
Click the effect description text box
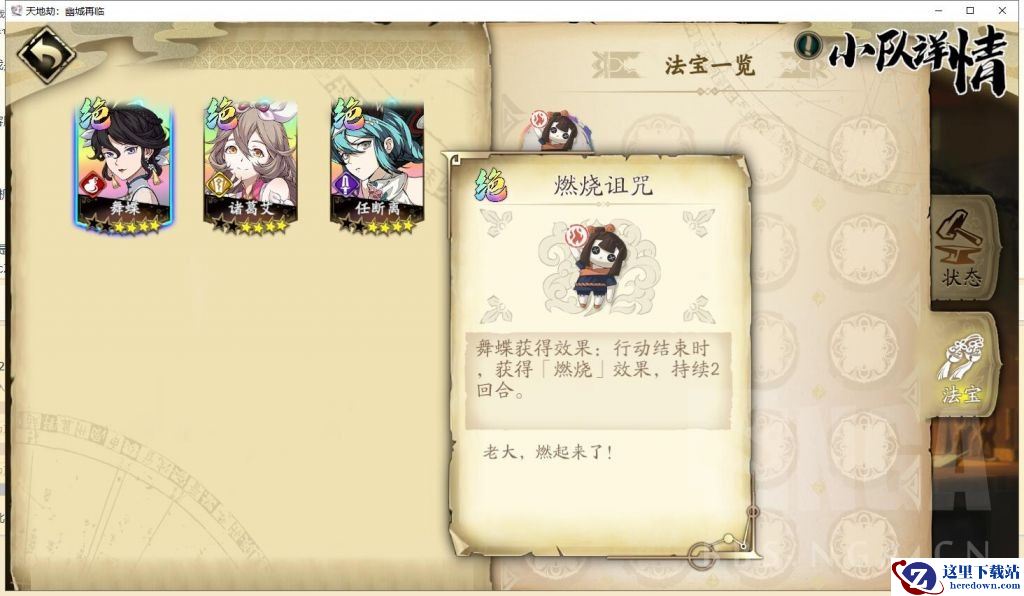598,380
